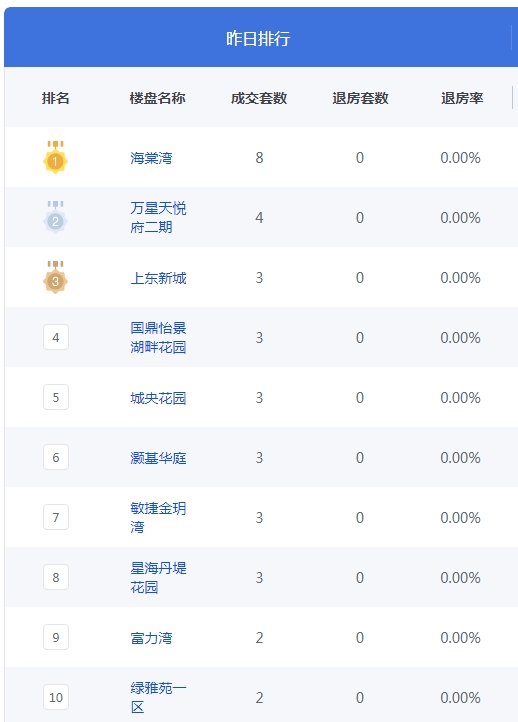
Task: Open the 万星天悦府二期 property link
Action: pos(158,217)
